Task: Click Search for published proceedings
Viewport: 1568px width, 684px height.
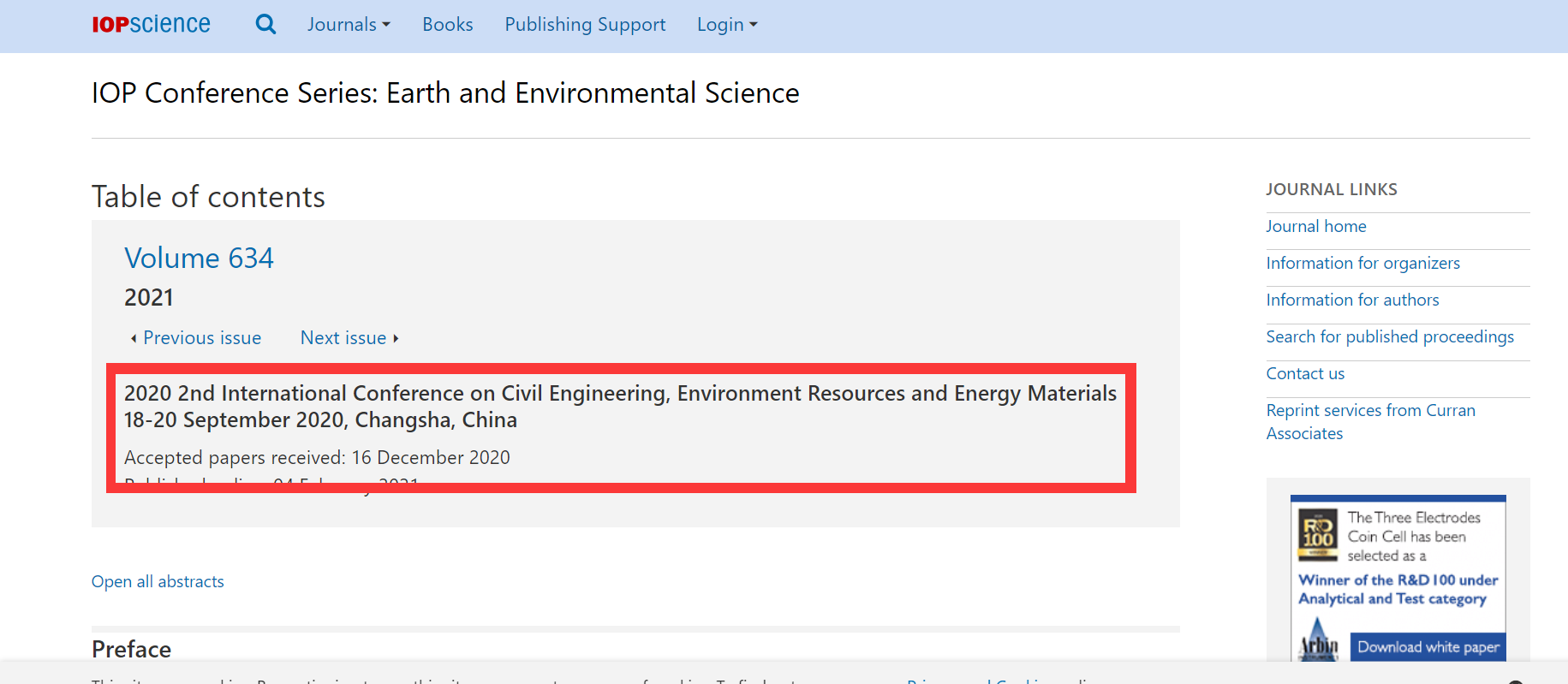Action: point(1390,336)
